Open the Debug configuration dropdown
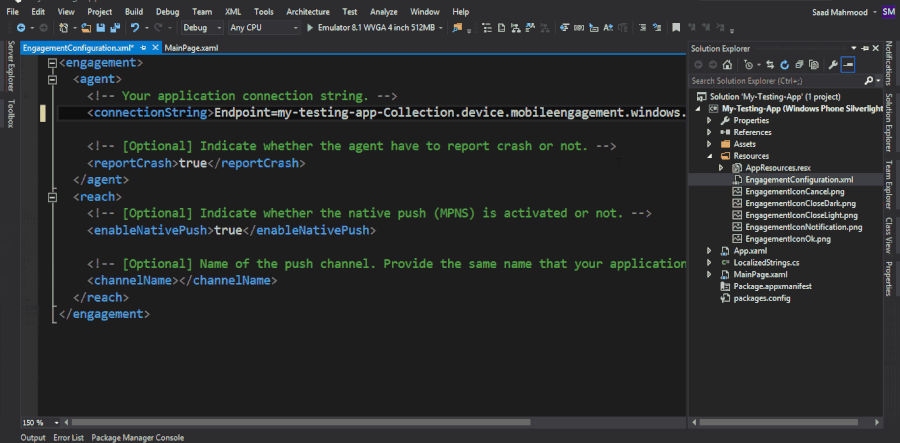Screen dimensions: 900x443 (x=219, y=28)
